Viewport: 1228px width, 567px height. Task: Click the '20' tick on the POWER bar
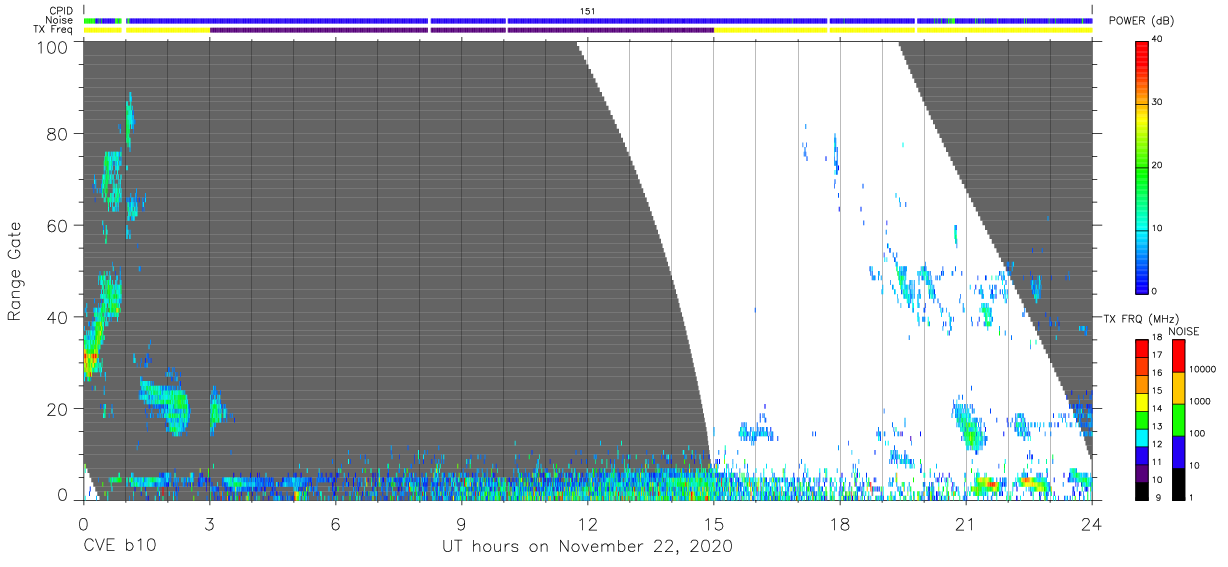click(1157, 166)
